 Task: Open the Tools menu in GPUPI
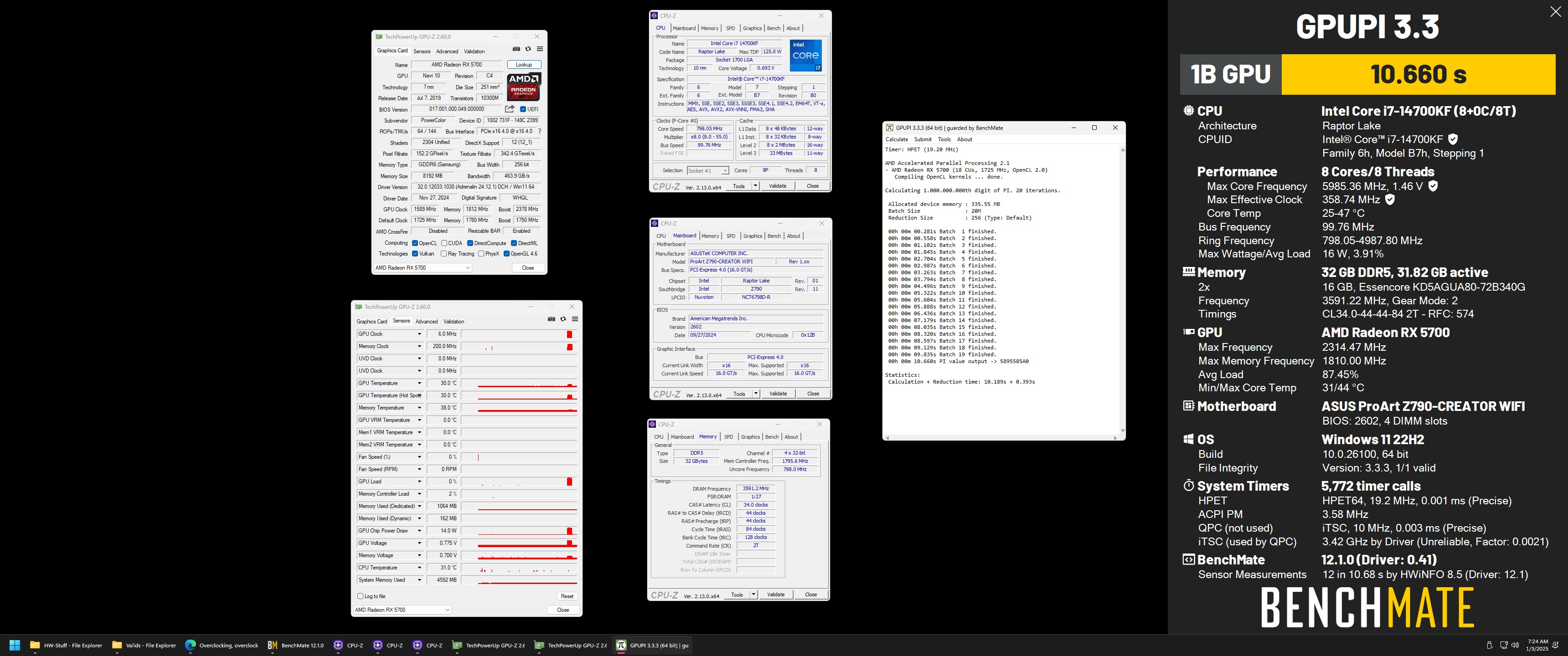944,139
